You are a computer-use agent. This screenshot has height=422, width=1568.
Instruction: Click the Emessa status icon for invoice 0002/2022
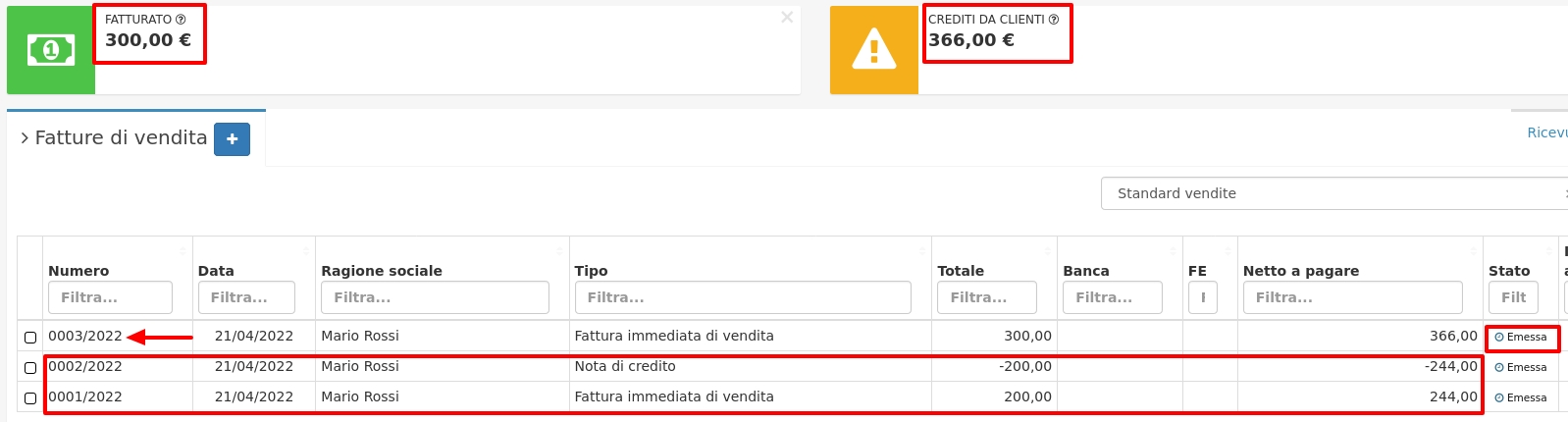pos(1499,368)
